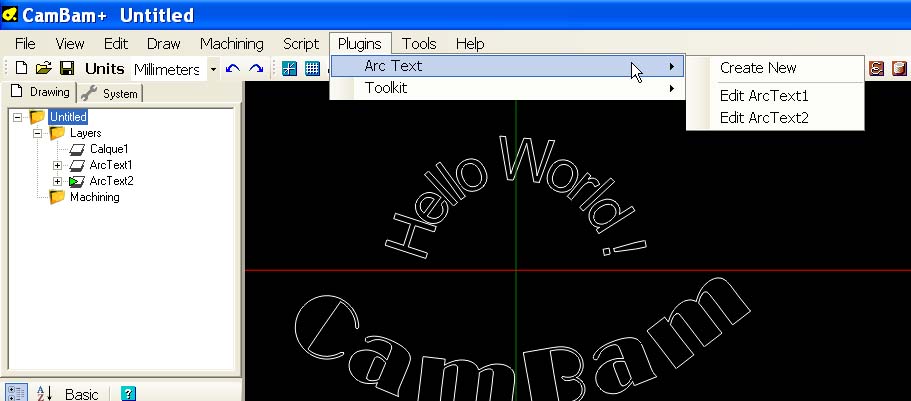Choose Edit ArcText1 from submenu
This screenshot has height=401, width=911.
774,96
